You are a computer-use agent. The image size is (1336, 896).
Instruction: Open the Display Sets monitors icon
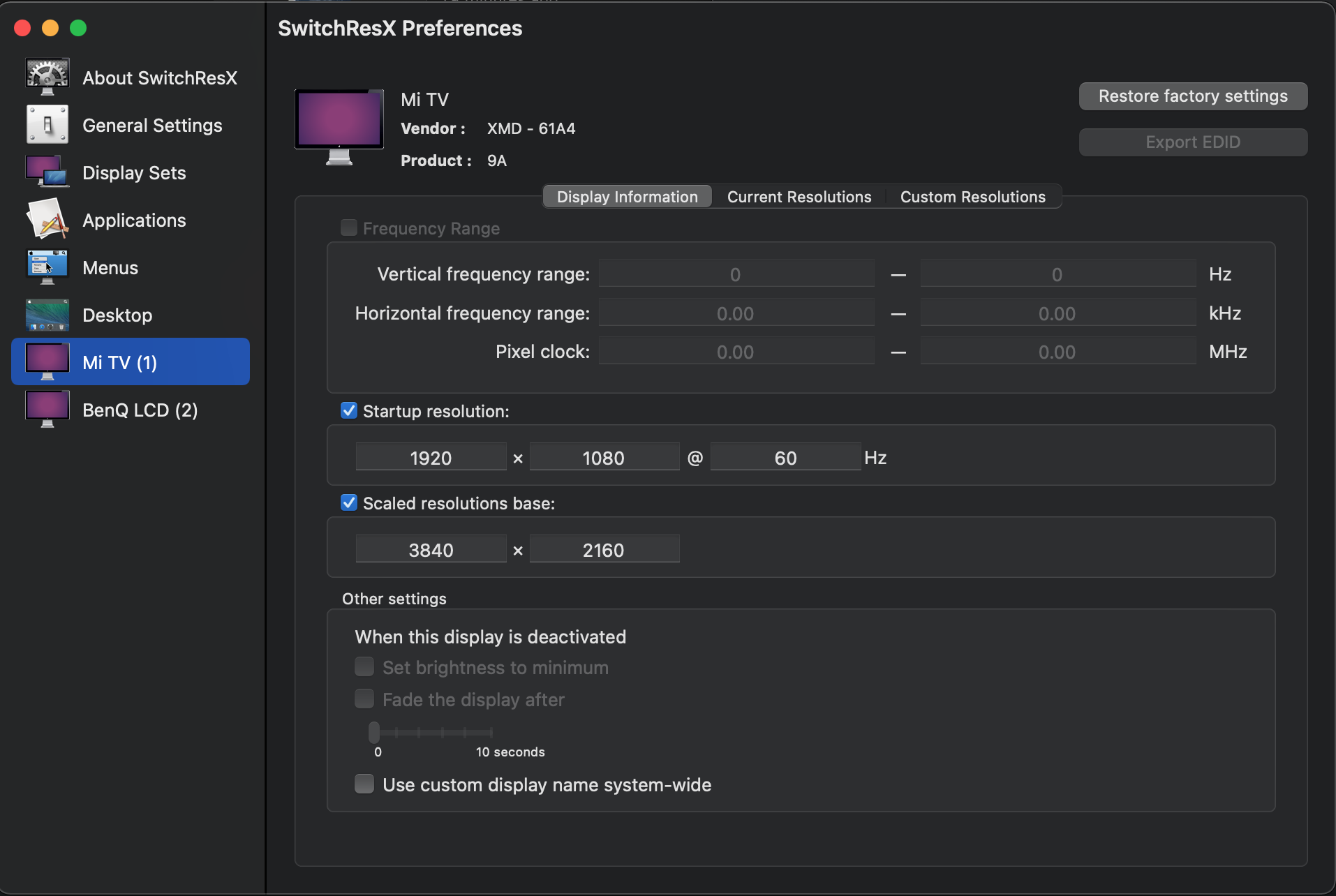47,172
